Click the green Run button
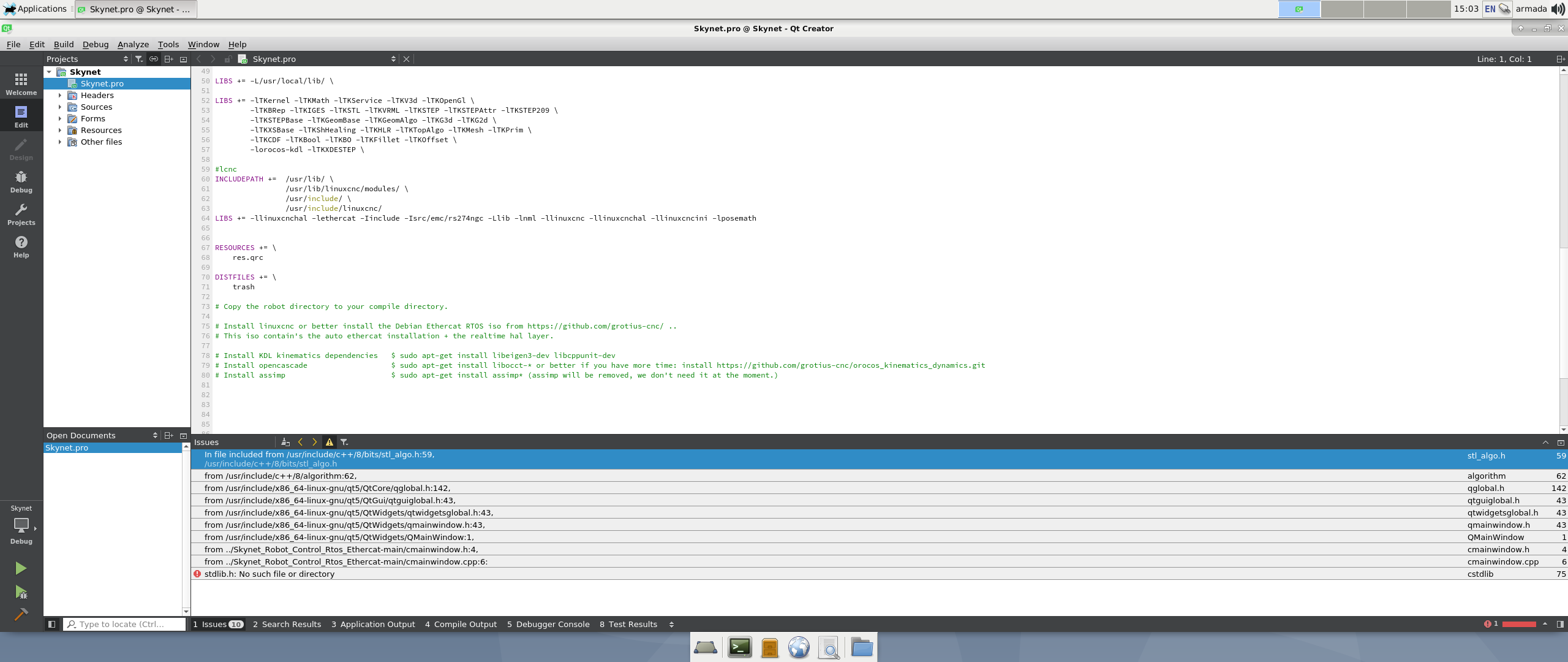 tap(21, 568)
